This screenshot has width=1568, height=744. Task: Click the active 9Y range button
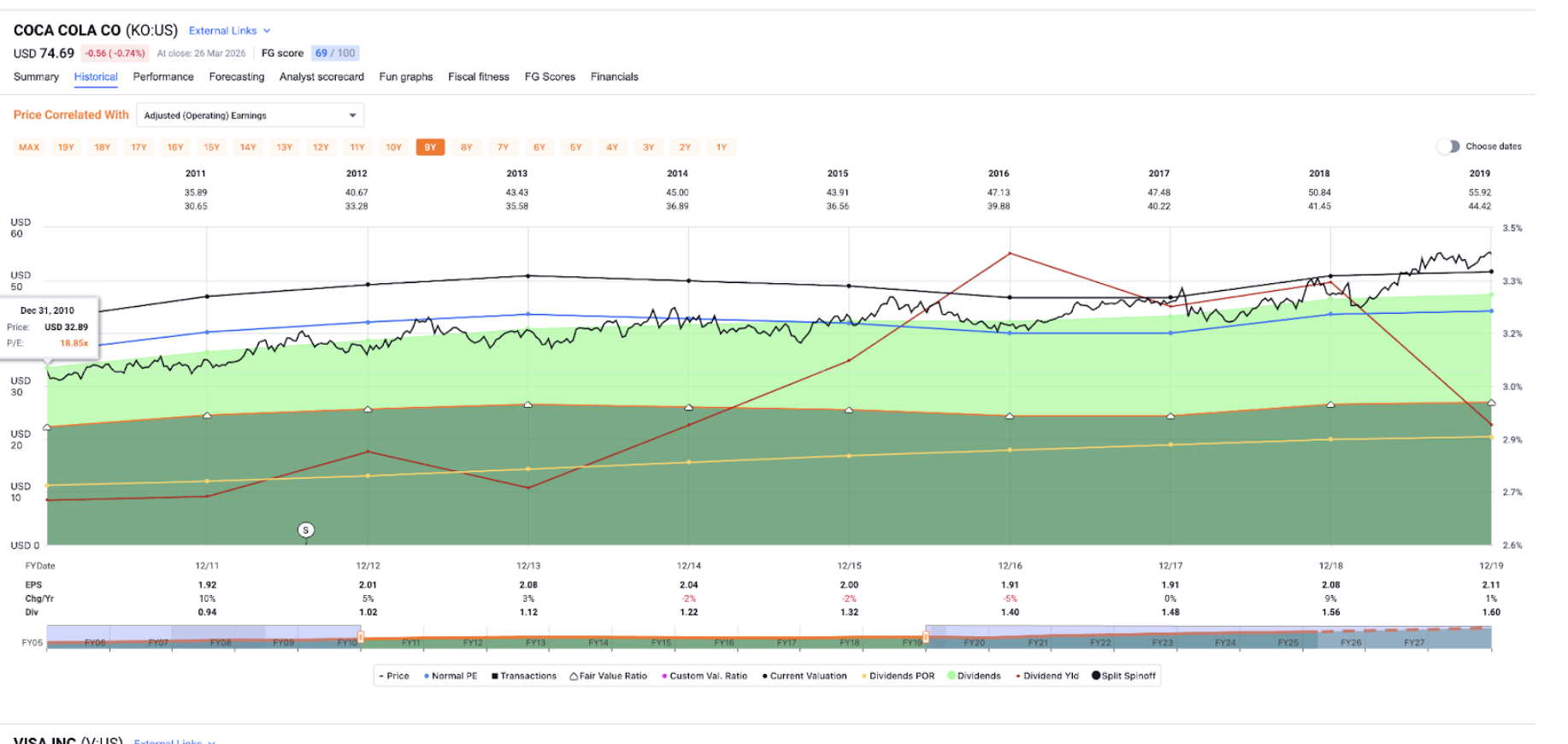tap(430, 147)
